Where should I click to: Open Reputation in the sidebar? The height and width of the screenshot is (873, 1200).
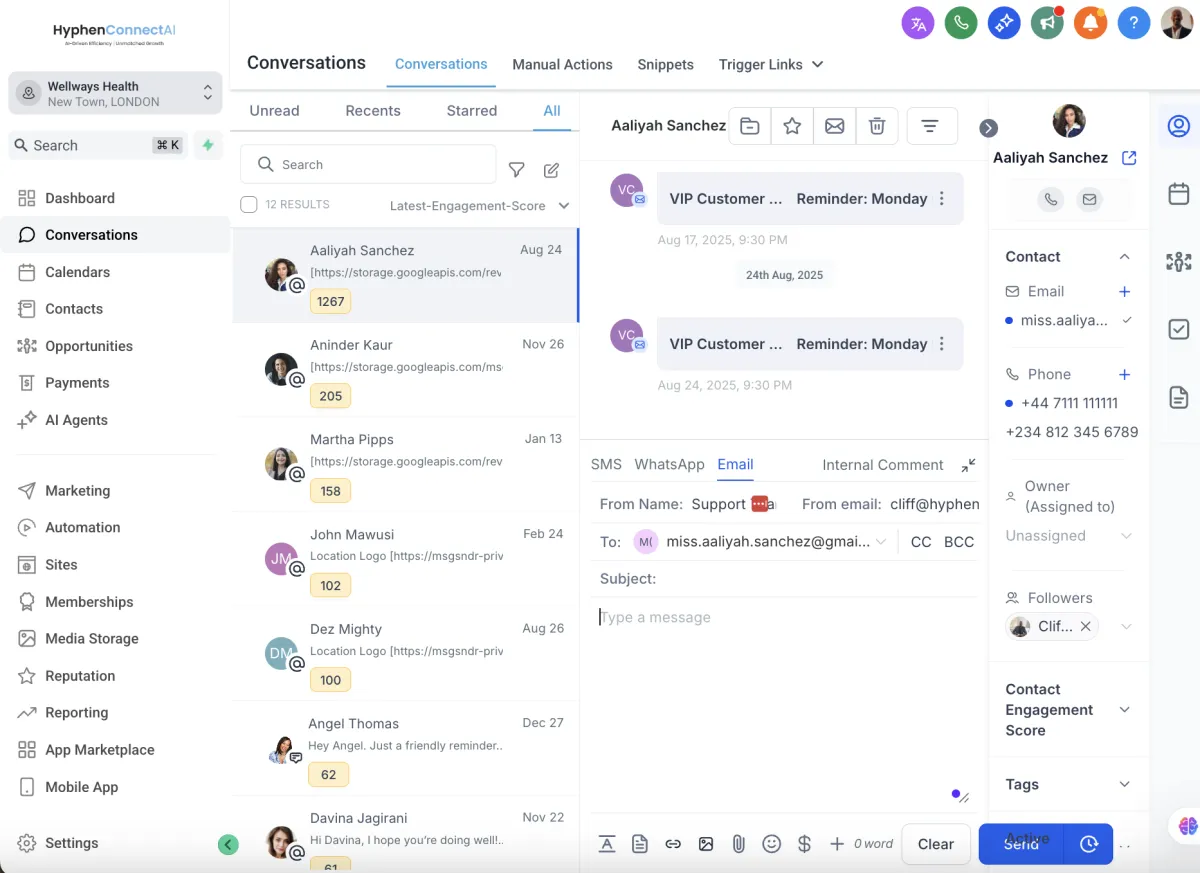pos(80,676)
